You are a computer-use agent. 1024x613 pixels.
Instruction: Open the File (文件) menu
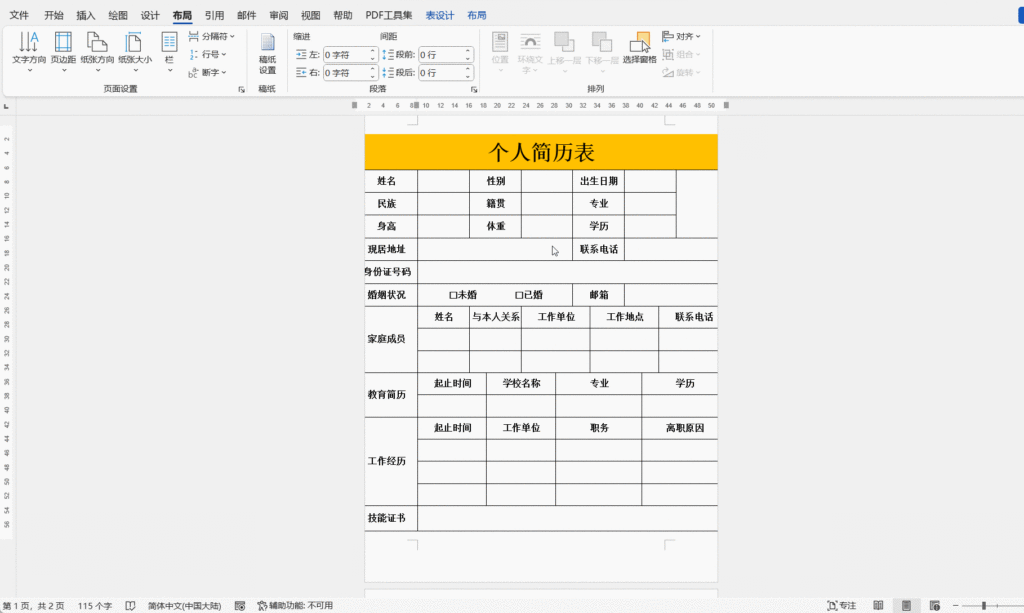(19, 15)
